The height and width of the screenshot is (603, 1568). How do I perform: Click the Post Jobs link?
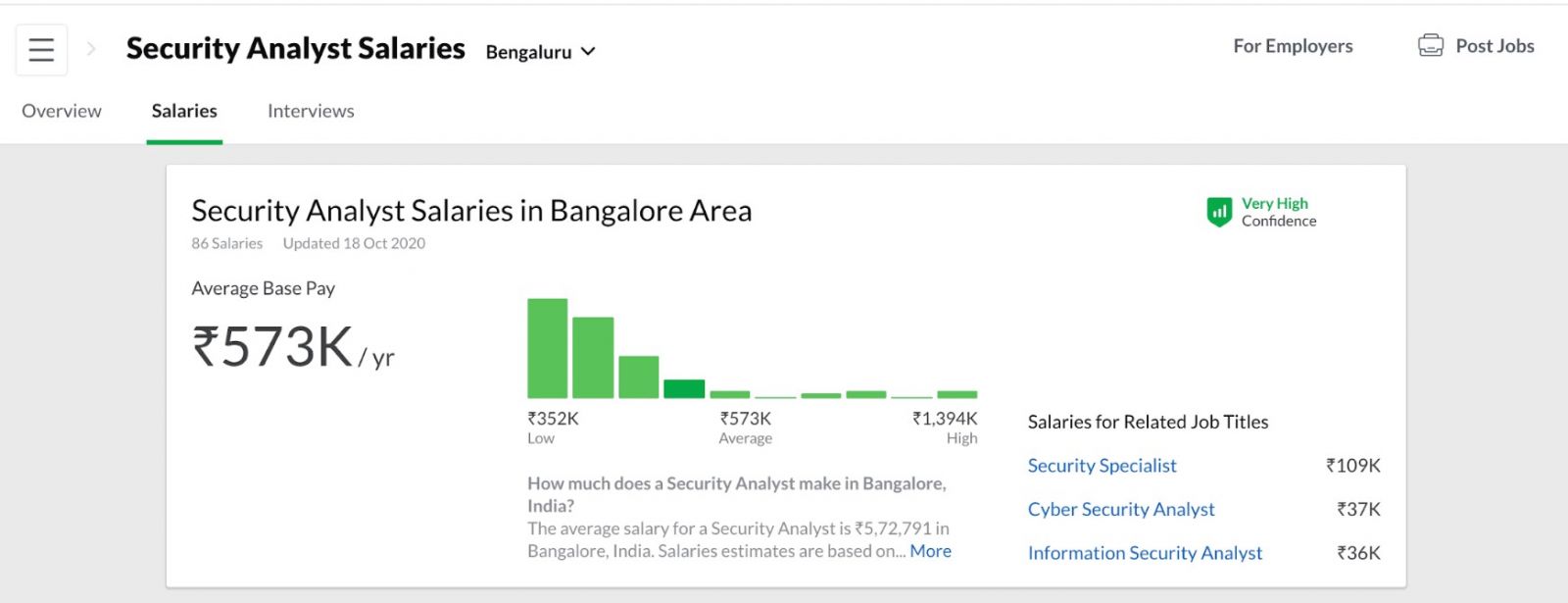coord(1494,46)
